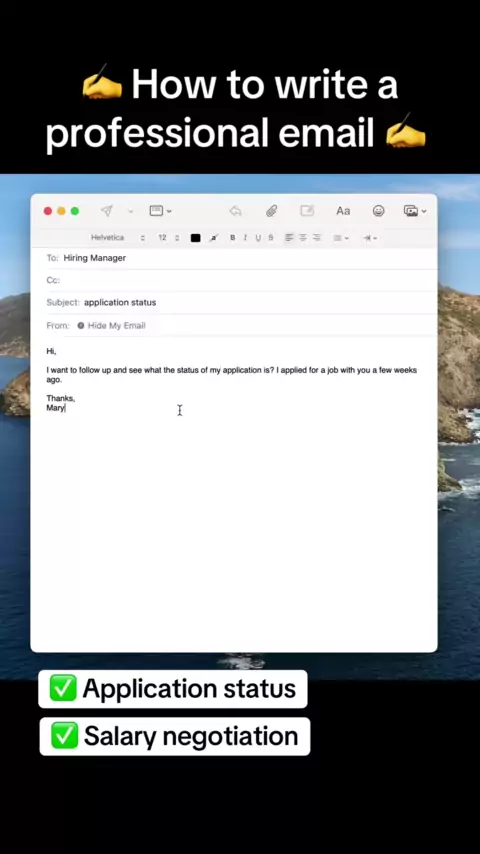Toggle bold formatting
The image size is (480, 854).
233,238
